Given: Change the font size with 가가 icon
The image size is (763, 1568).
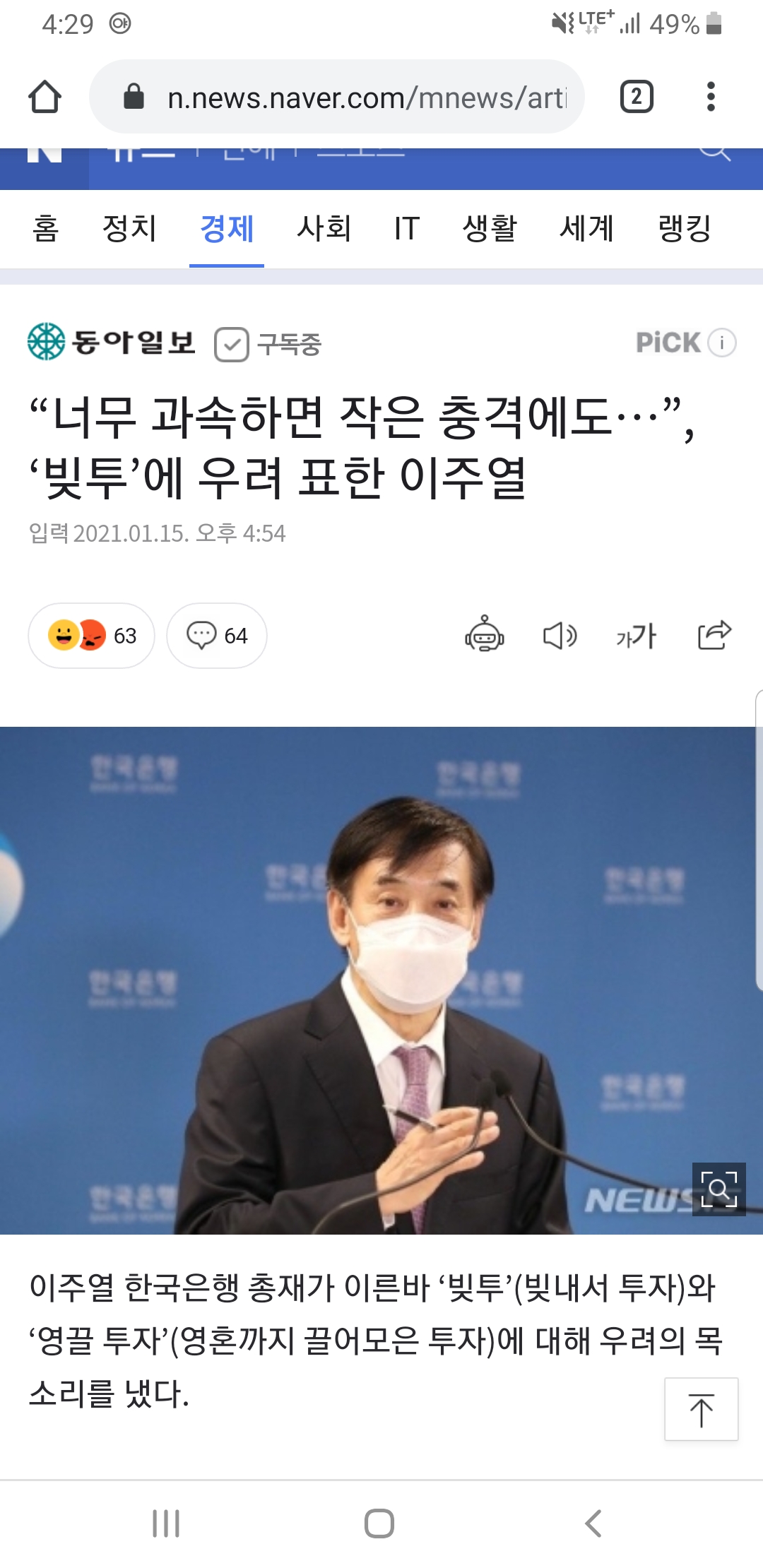Looking at the screenshot, I should point(637,636).
